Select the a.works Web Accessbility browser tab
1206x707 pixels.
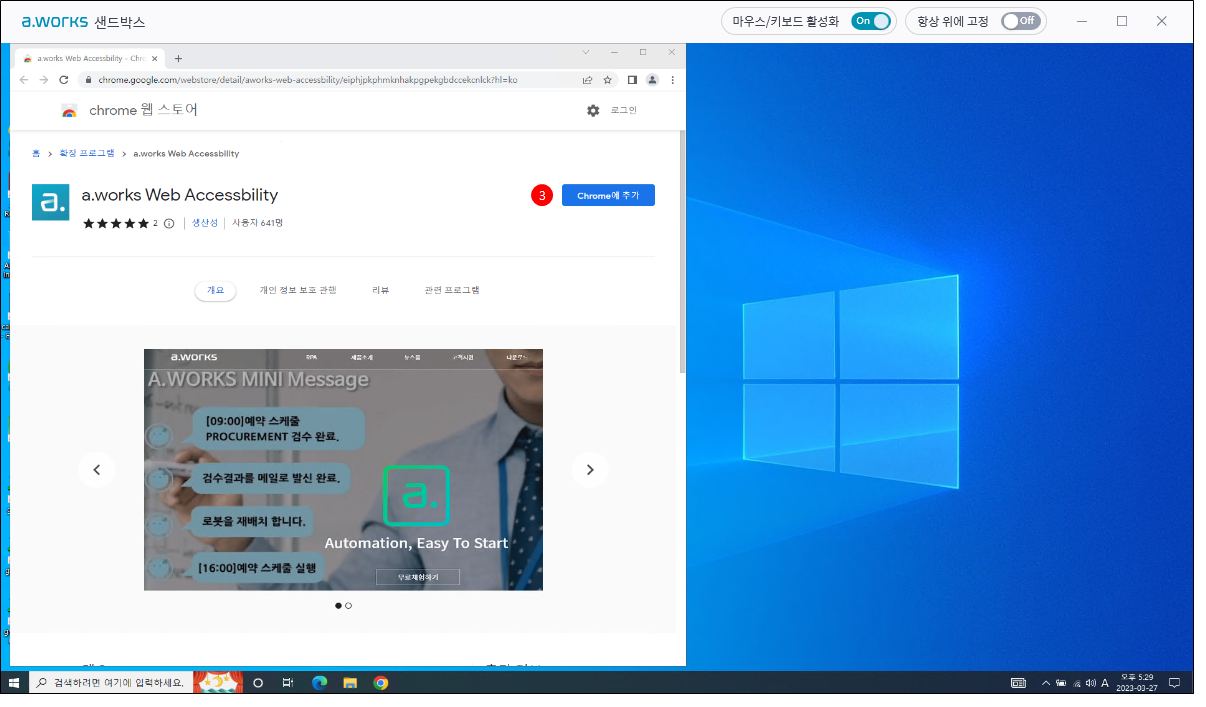pyautogui.click(x=91, y=58)
